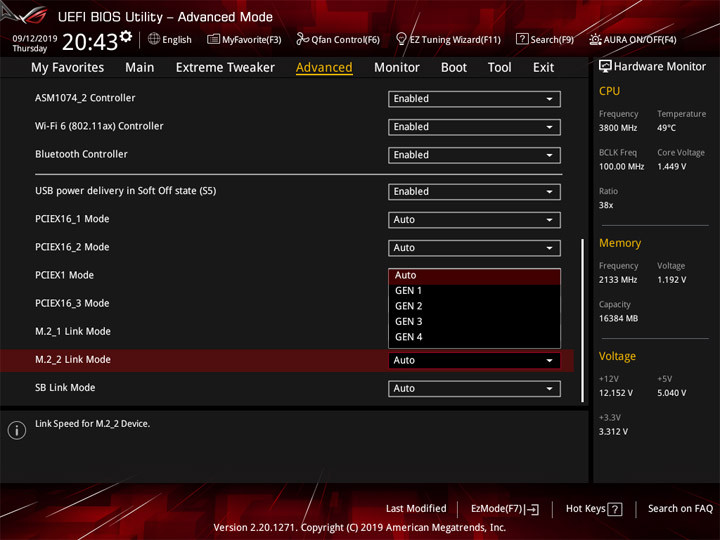Click the memory capacity 16384 MB value
720x540 pixels.
(618, 319)
